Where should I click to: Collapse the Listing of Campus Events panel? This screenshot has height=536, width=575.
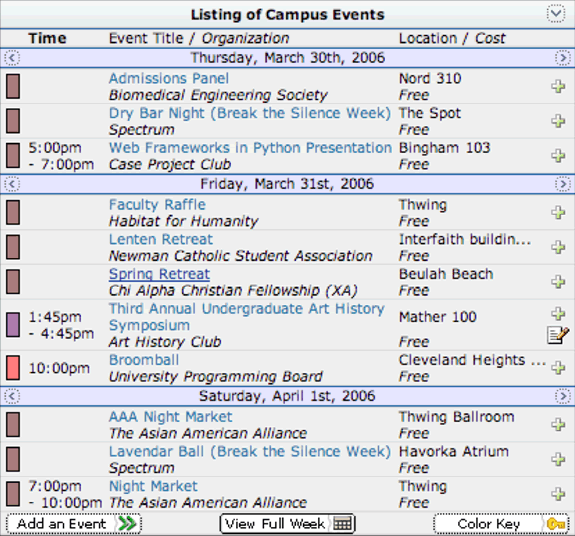coord(556,14)
